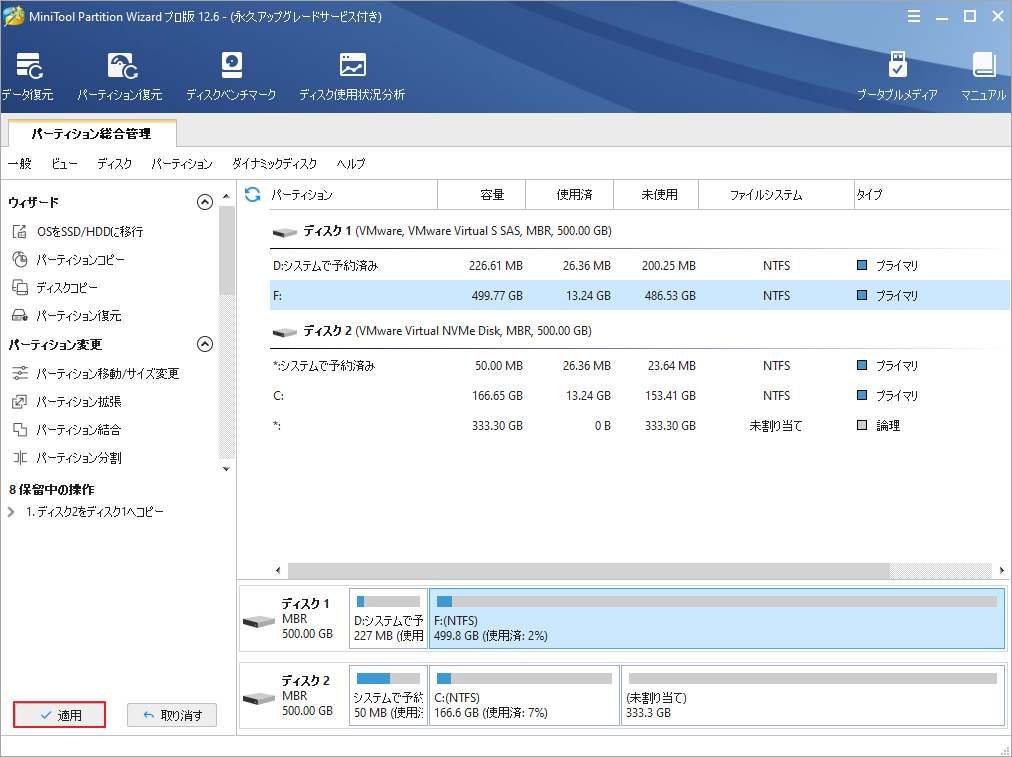
Task: Select the 未割り当て block on Disk 2 map
Action: point(812,696)
